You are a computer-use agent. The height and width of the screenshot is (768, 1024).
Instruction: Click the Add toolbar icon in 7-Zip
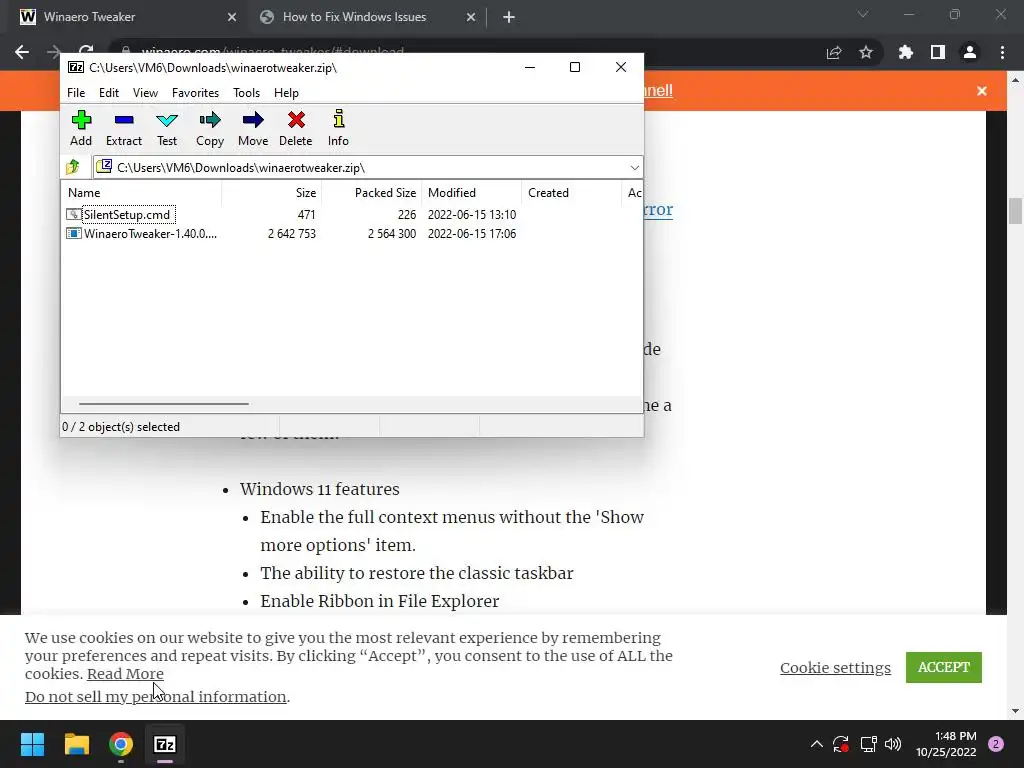click(x=81, y=128)
